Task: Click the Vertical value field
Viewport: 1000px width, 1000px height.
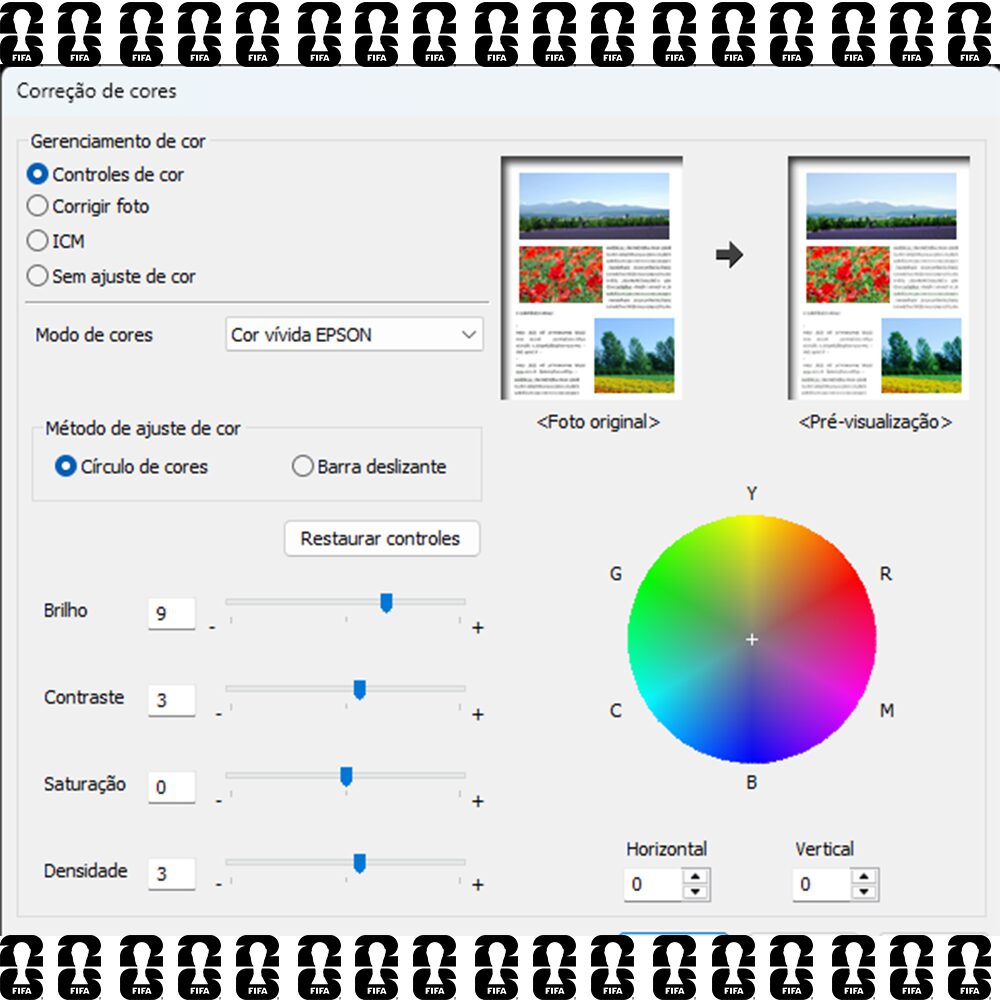Action: click(822, 884)
